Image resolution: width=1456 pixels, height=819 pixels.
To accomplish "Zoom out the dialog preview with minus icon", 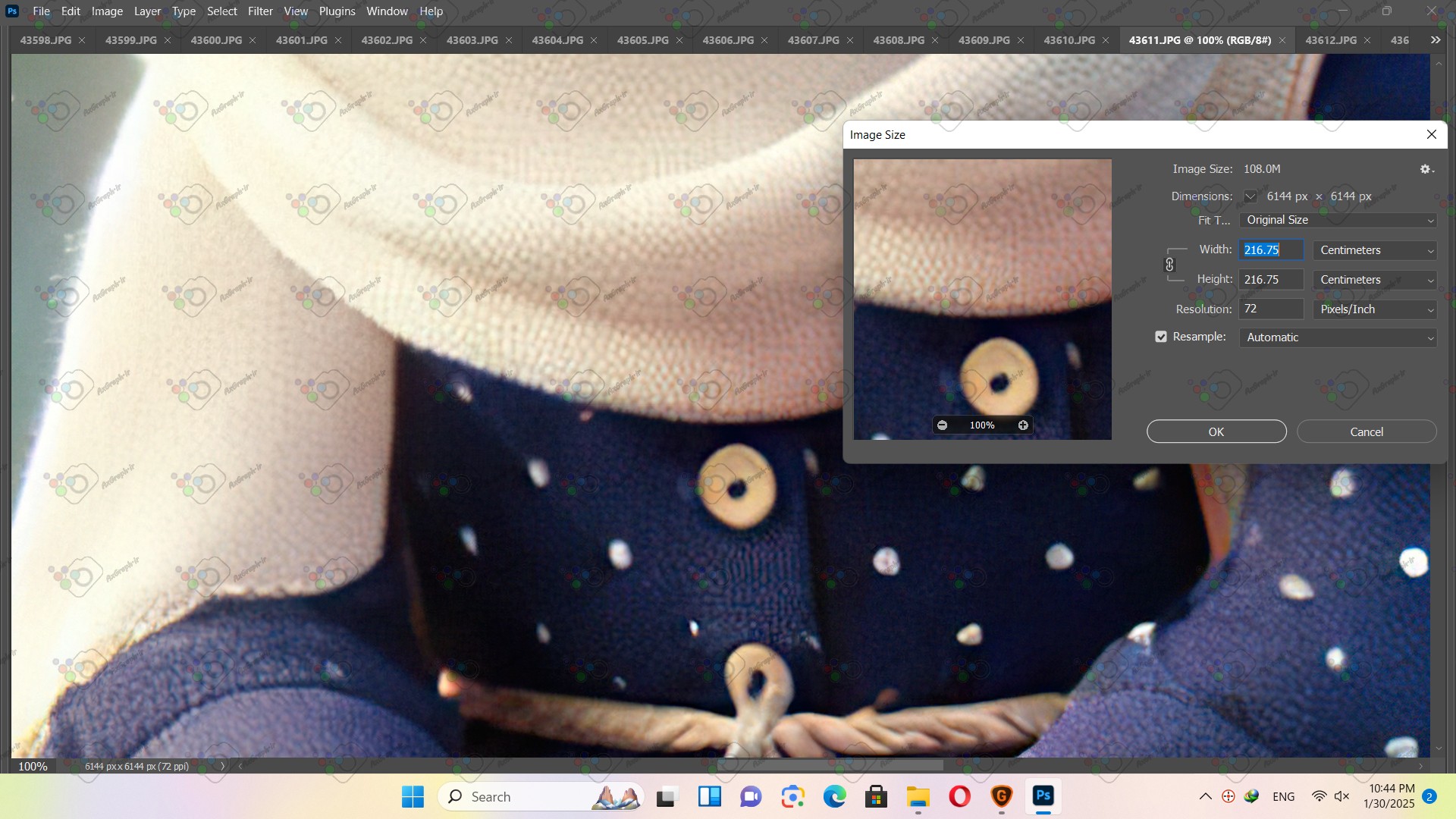I will coord(942,425).
